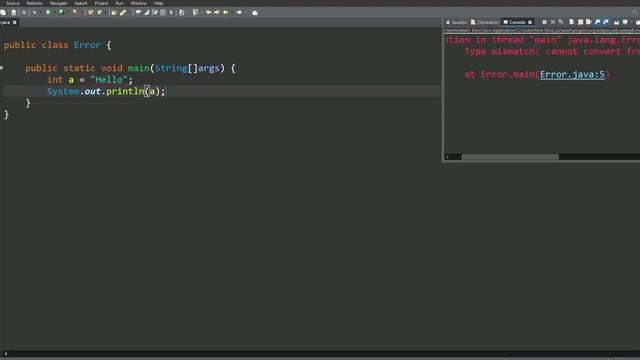This screenshot has width=640, height=360.
Task: Open the Source menu
Action: [x=13, y=3]
